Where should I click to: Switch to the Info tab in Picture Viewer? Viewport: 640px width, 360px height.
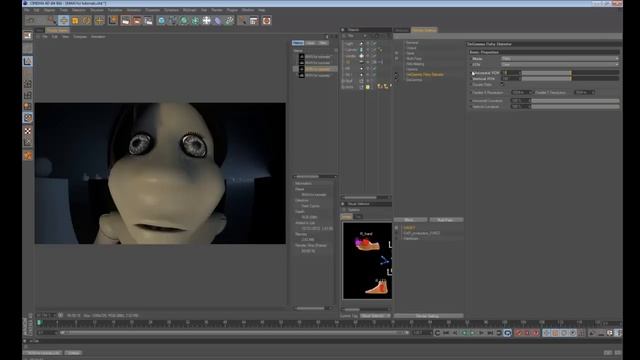[310, 43]
